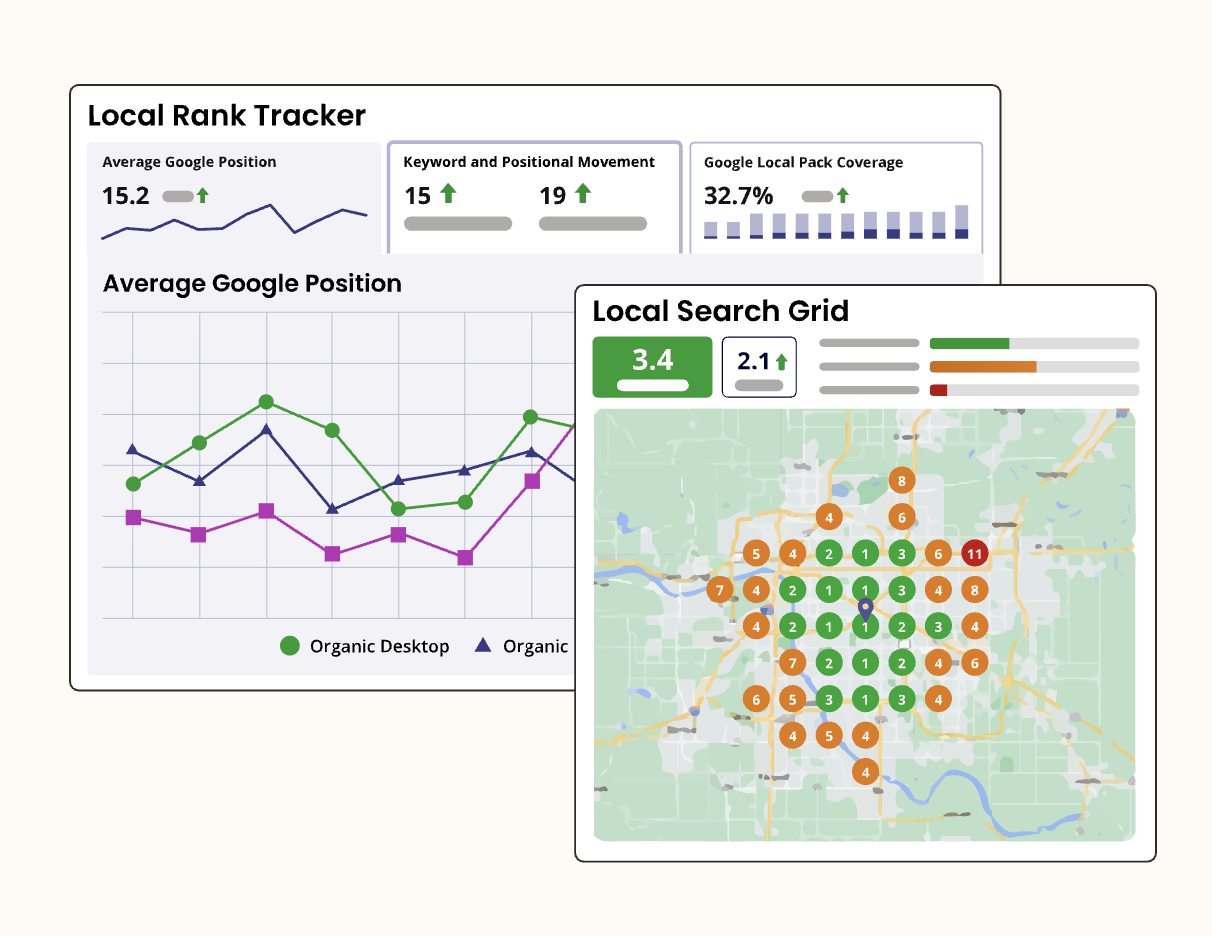The height and width of the screenshot is (936, 1212).
Task: Click the up arrow next to 32.7%
Action: coord(843,196)
